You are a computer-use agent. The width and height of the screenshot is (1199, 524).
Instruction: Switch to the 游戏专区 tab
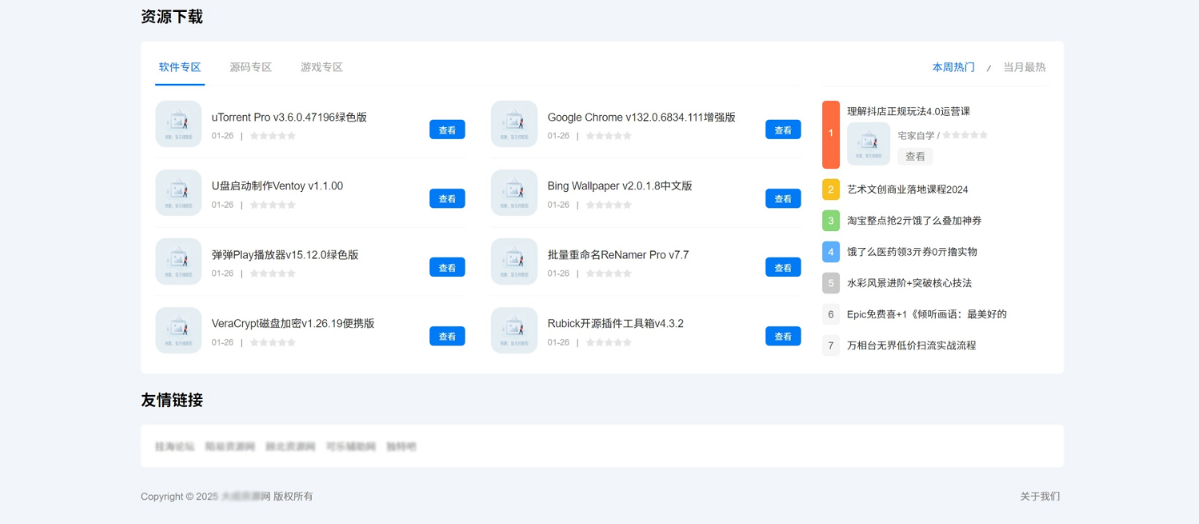click(x=321, y=67)
